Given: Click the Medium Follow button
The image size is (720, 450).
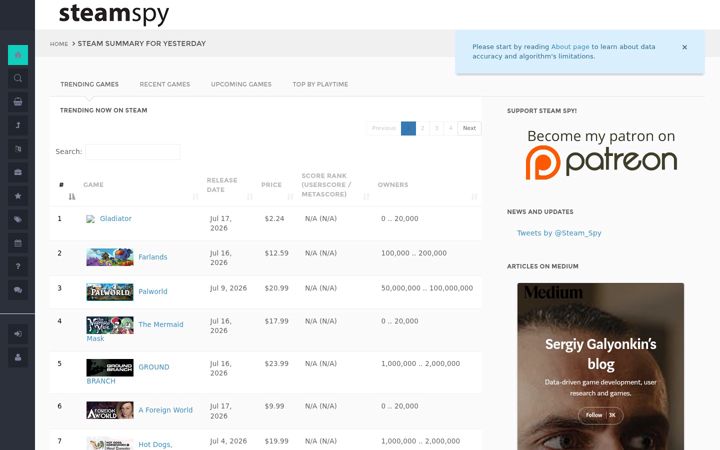Looking at the screenshot, I should 601,415.
